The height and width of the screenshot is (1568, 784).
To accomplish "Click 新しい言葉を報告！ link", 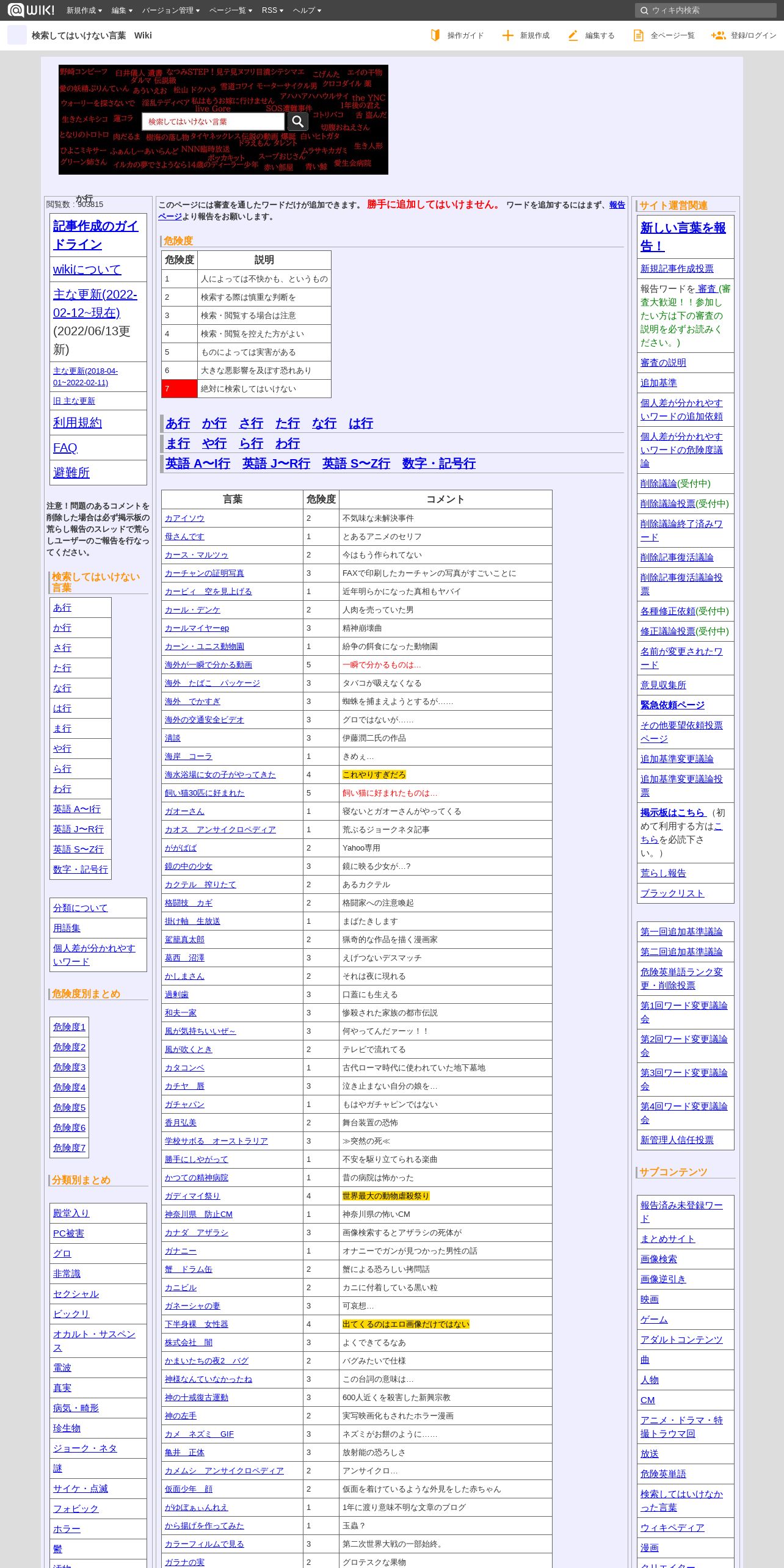I will point(683,236).
